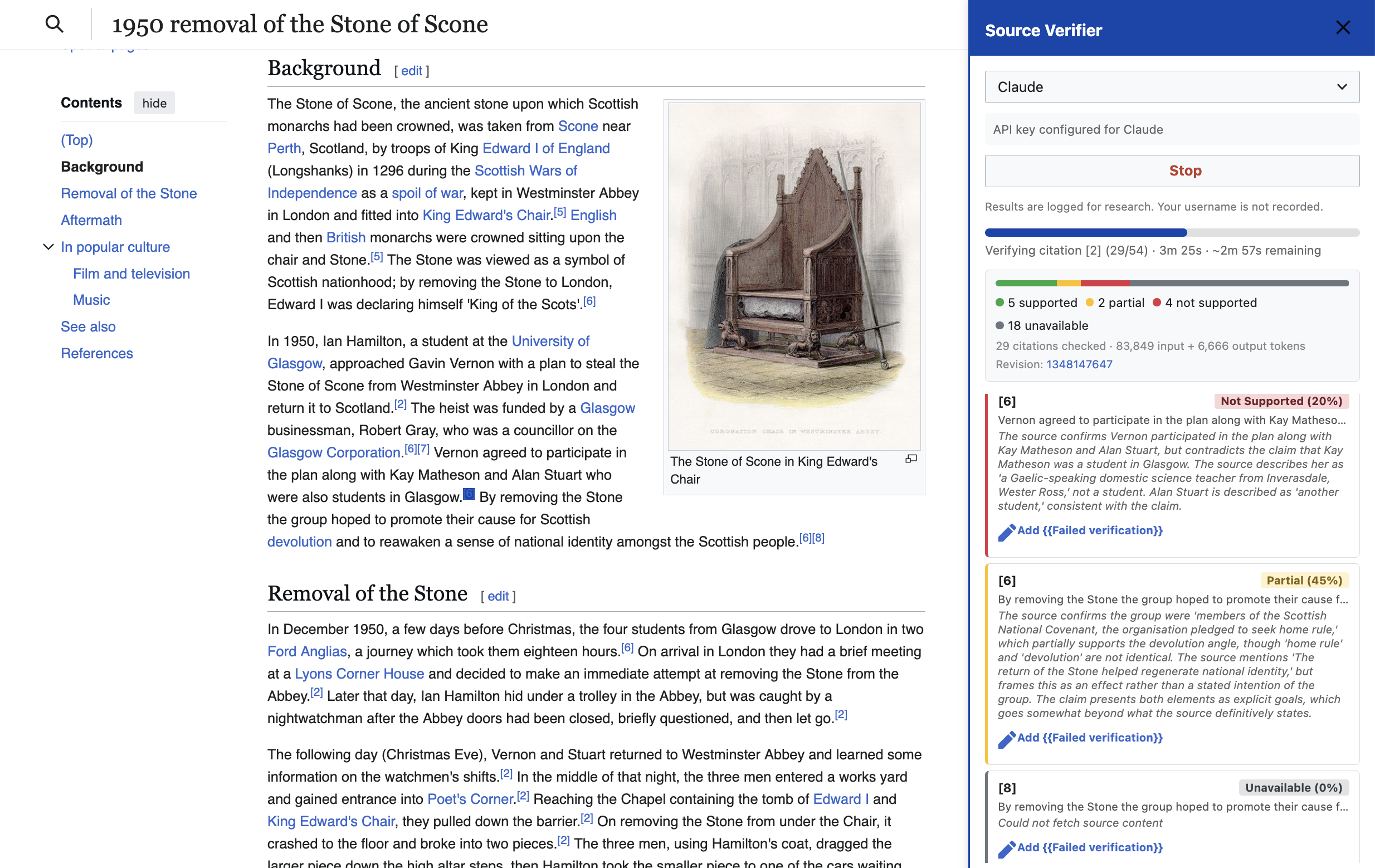Screen dimensions: 1375x868
Task: Click pencil icon in Partial [6] card
Action: [x=1006, y=739]
